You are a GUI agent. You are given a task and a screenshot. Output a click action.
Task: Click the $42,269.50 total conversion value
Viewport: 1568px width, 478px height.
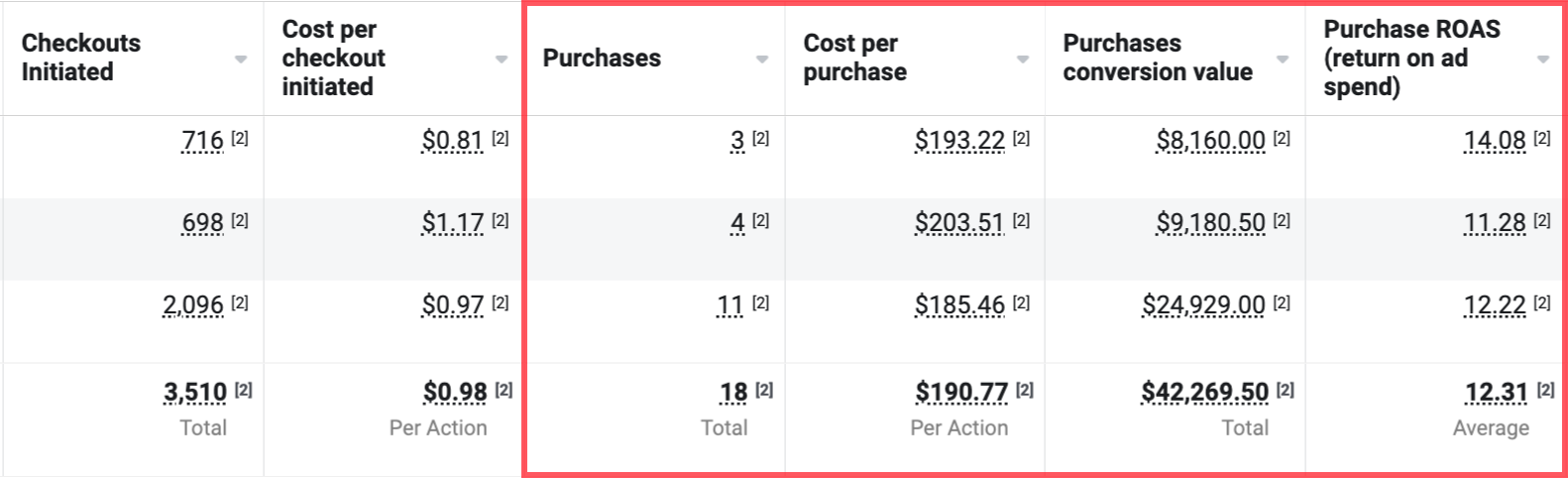pyautogui.click(x=1204, y=393)
